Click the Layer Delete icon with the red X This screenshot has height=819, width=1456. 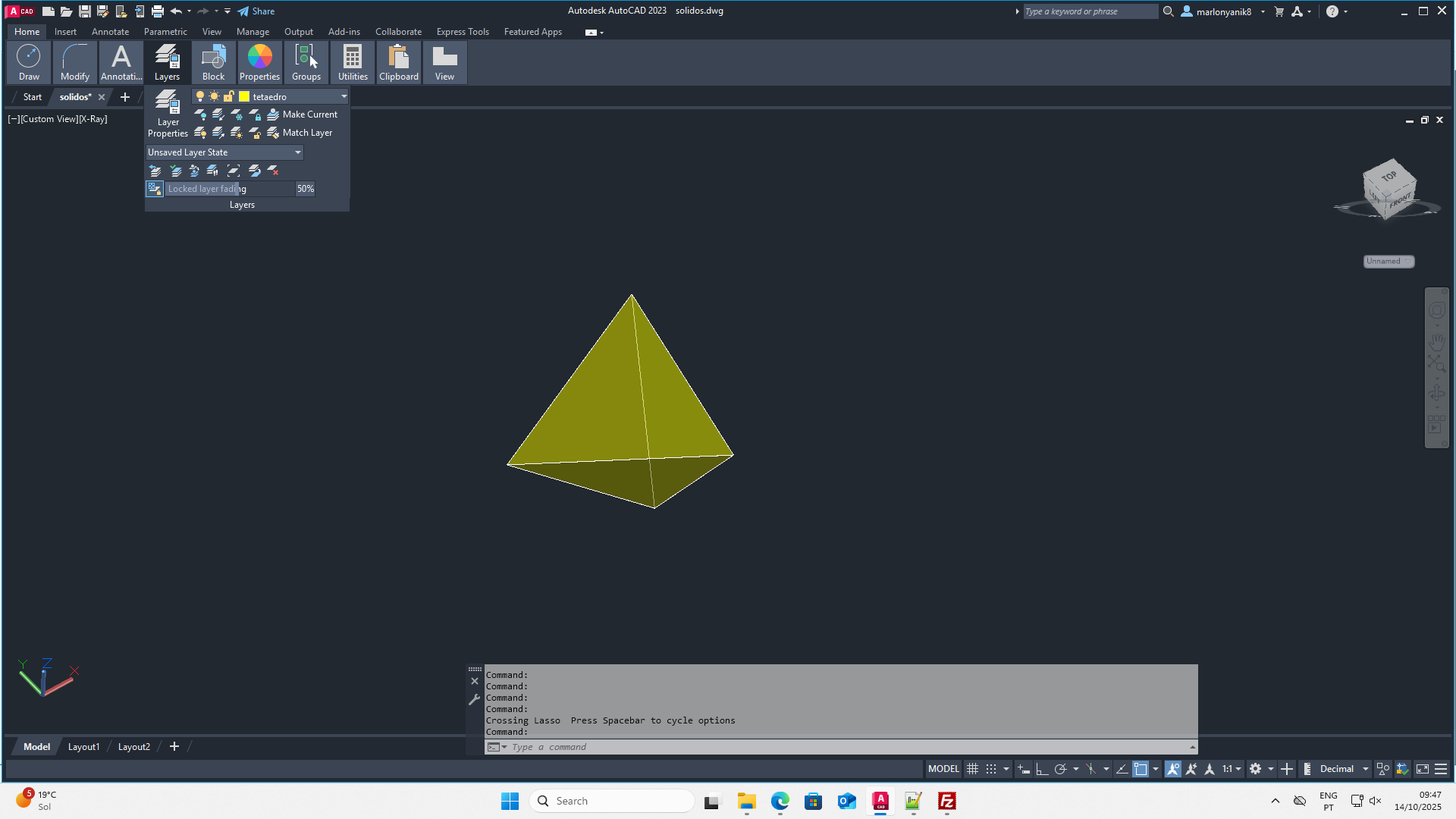pyautogui.click(x=273, y=171)
